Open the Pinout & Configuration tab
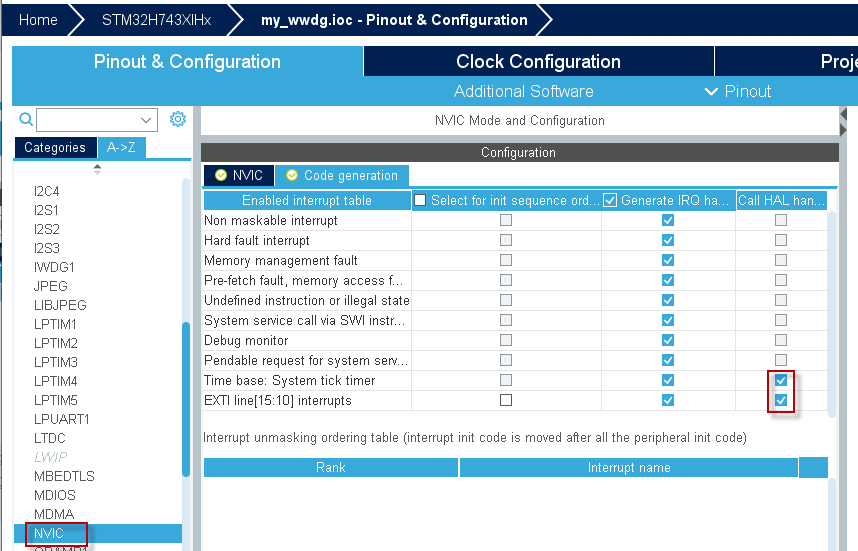Screen dimensions: 858x551 pos(187,61)
